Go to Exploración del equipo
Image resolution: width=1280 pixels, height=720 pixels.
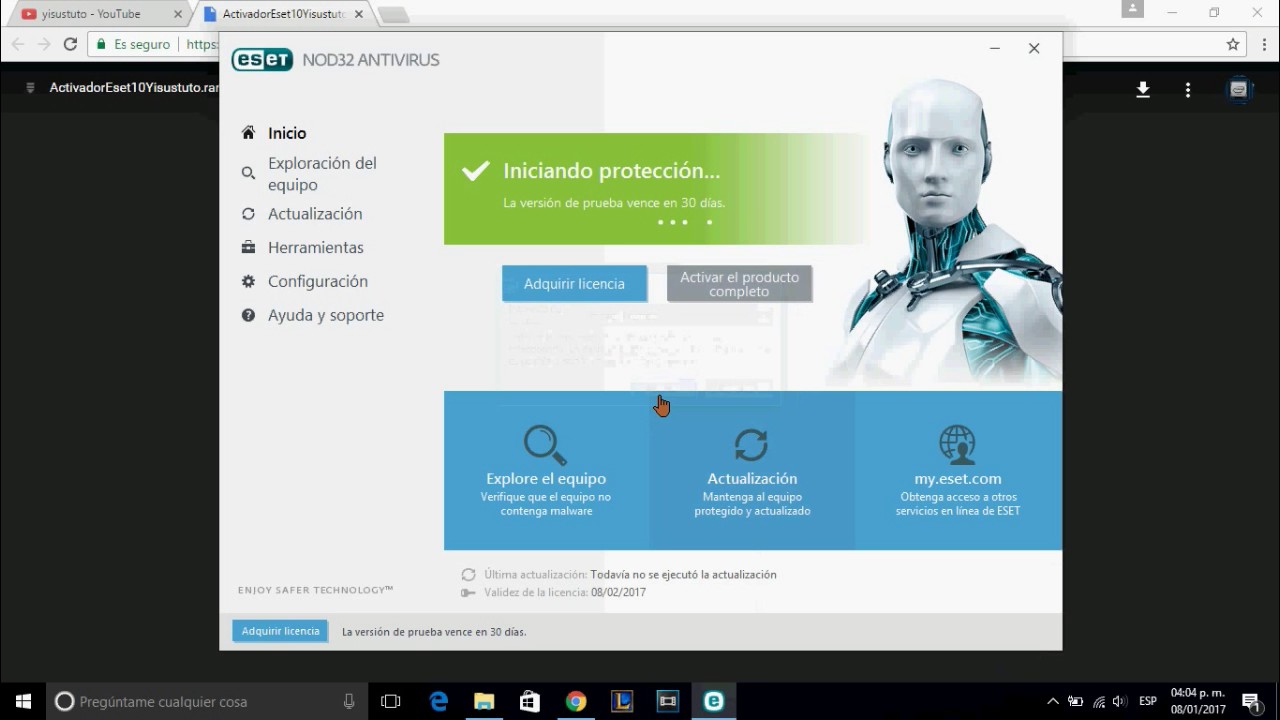322,174
